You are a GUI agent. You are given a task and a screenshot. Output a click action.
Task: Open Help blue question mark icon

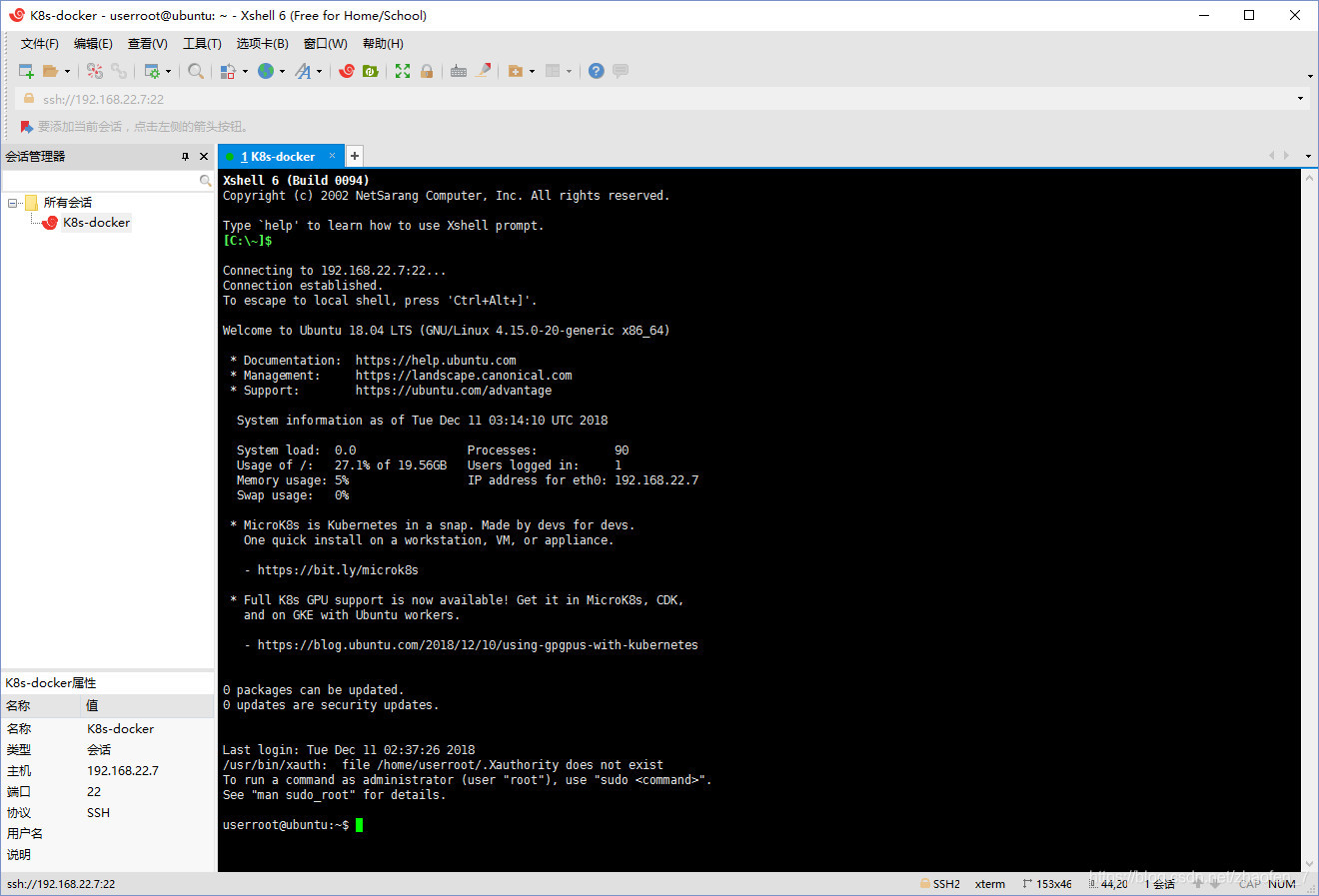tap(597, 71)
